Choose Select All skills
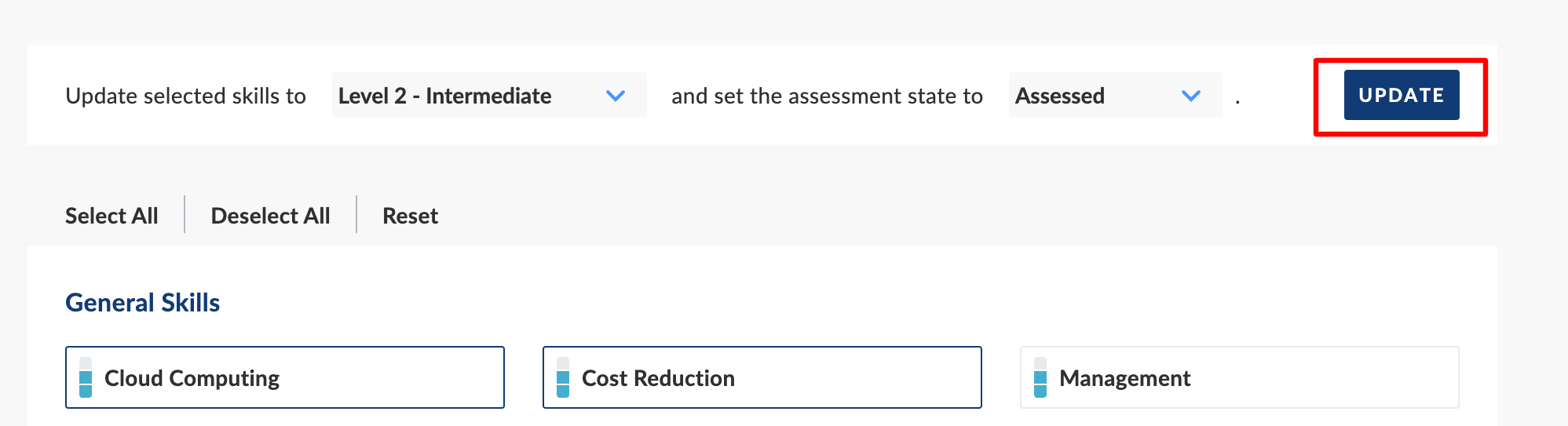 [x=111, y=216]
